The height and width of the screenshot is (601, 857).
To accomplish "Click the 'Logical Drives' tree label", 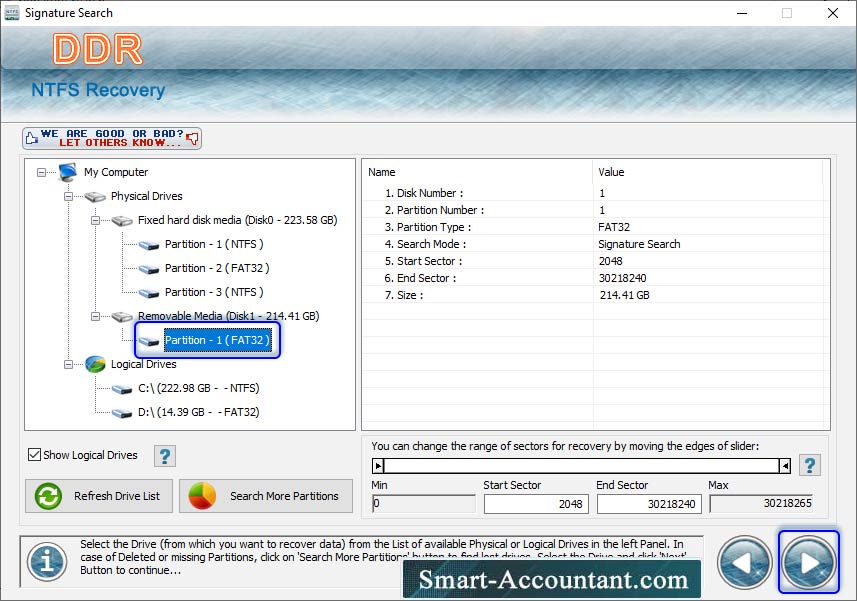I will pos(143,364).
